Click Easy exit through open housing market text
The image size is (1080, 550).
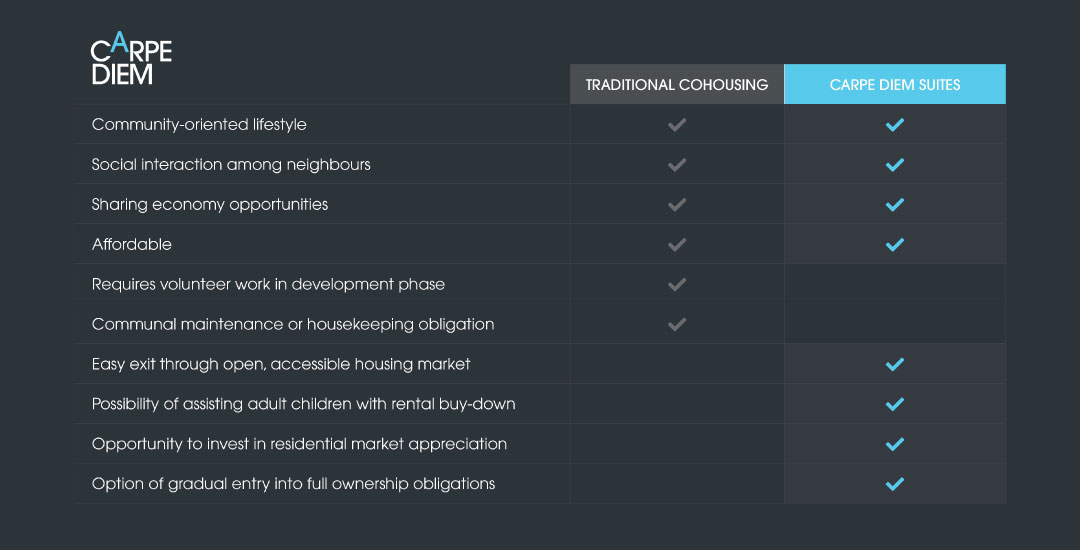tap(281, 364)
